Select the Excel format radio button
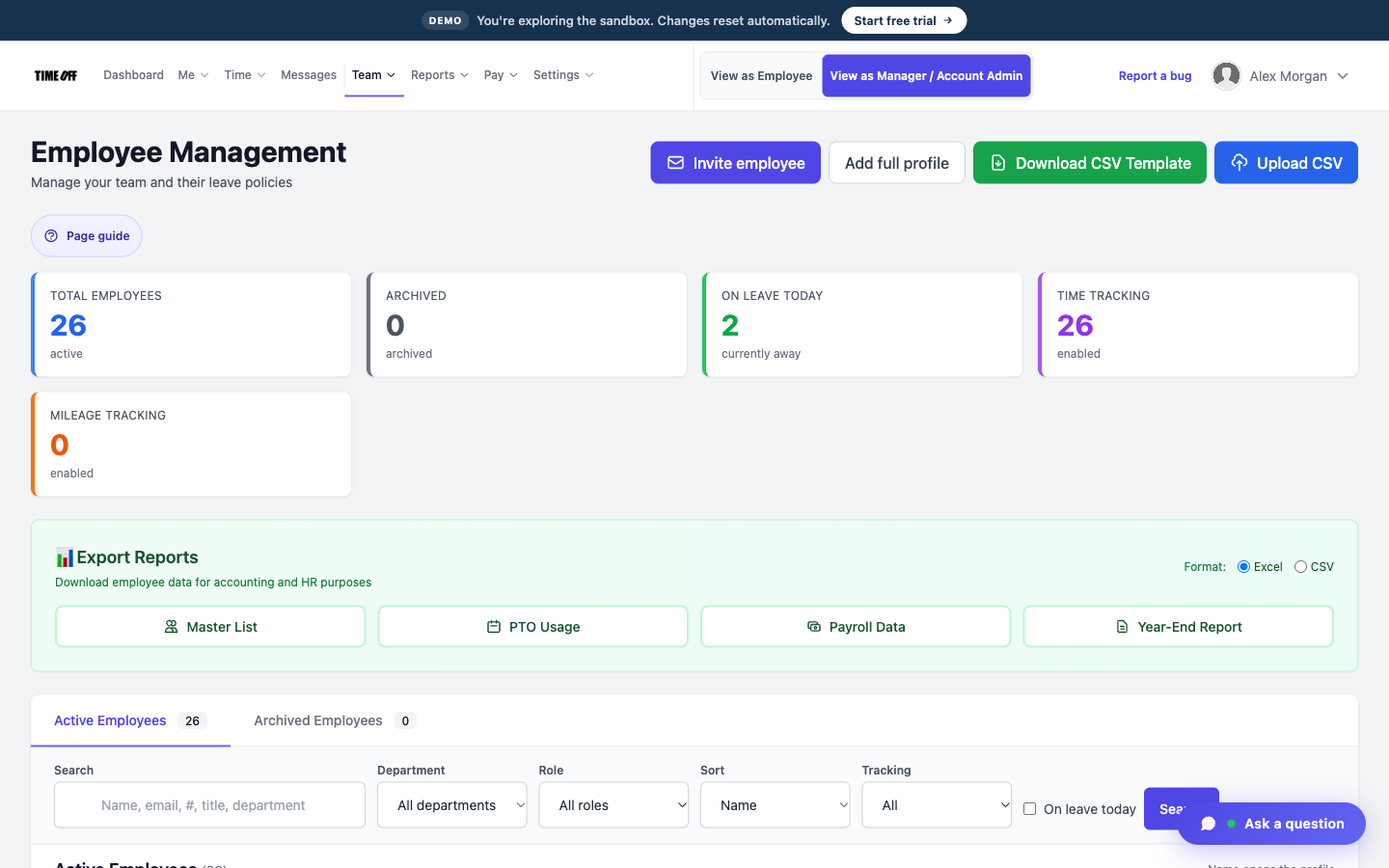Viewport: 1389px width, 868px height. coord(1244,567)
